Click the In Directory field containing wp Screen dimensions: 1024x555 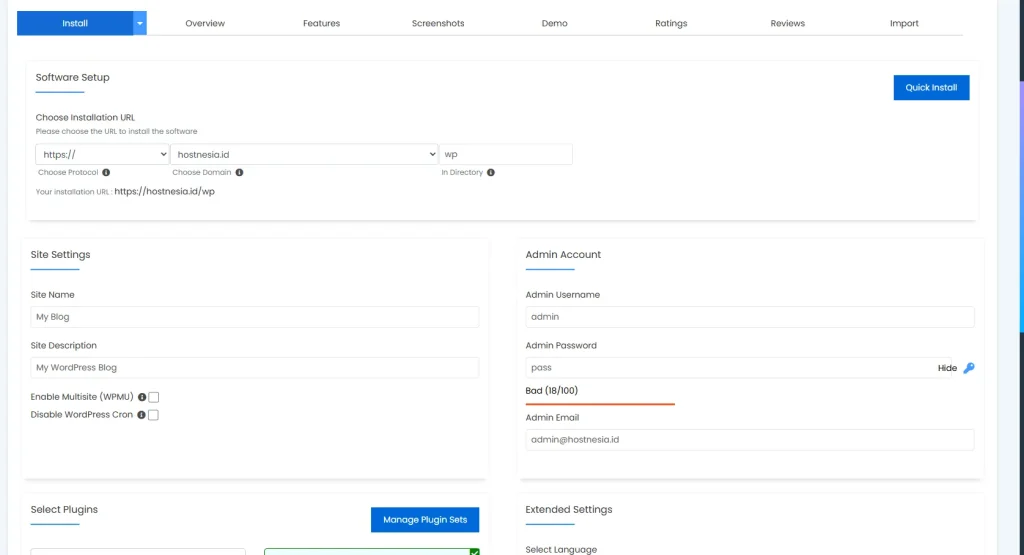506,154
